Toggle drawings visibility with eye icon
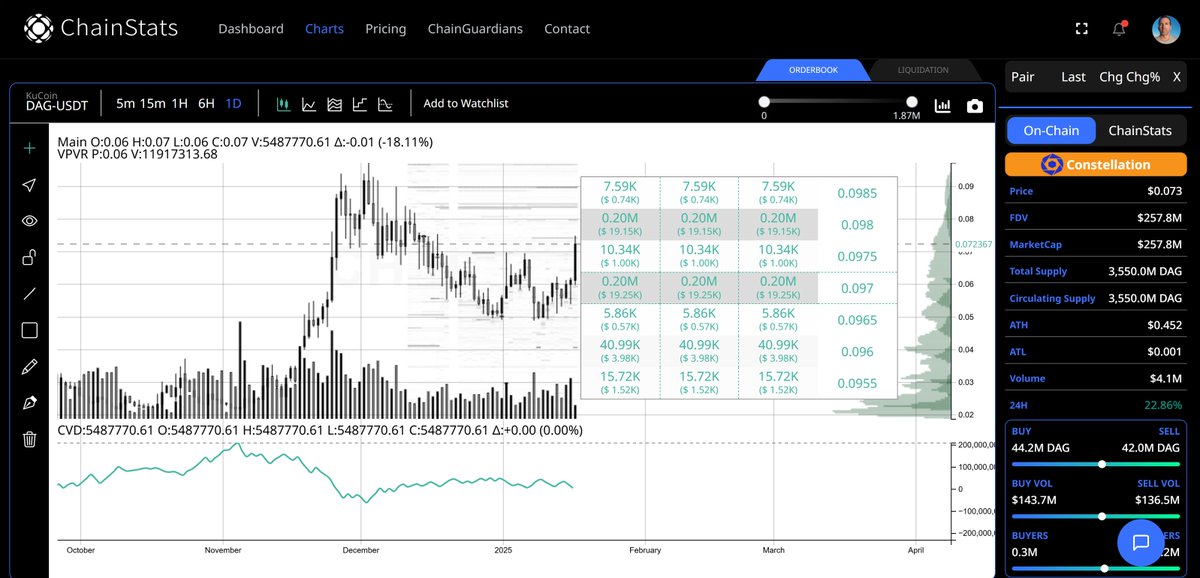This screenshot has height=578, width=1200. coord(29,221)
